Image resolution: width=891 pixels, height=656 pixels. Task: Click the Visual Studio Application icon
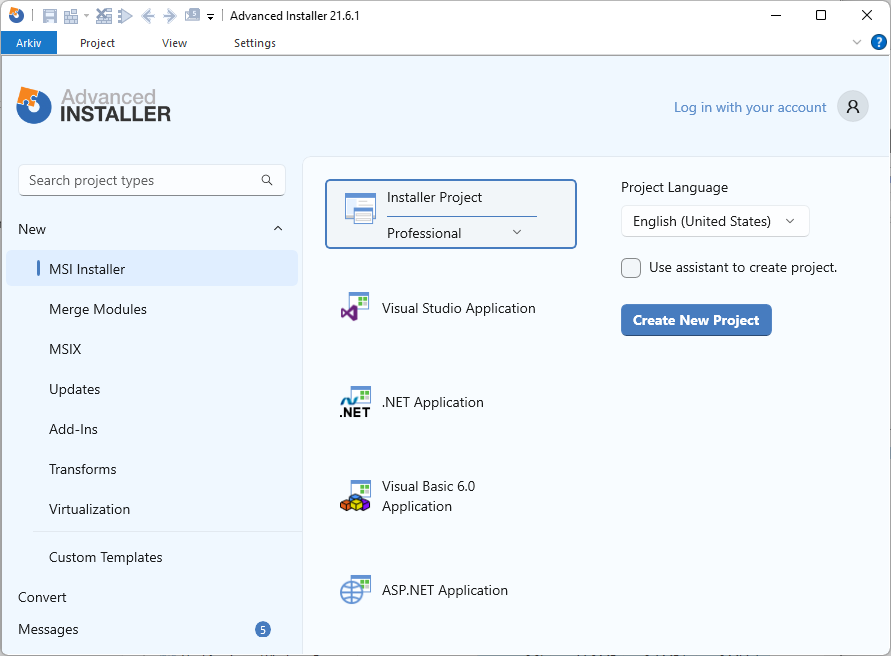pyautogui.click(x=355, y=306)
